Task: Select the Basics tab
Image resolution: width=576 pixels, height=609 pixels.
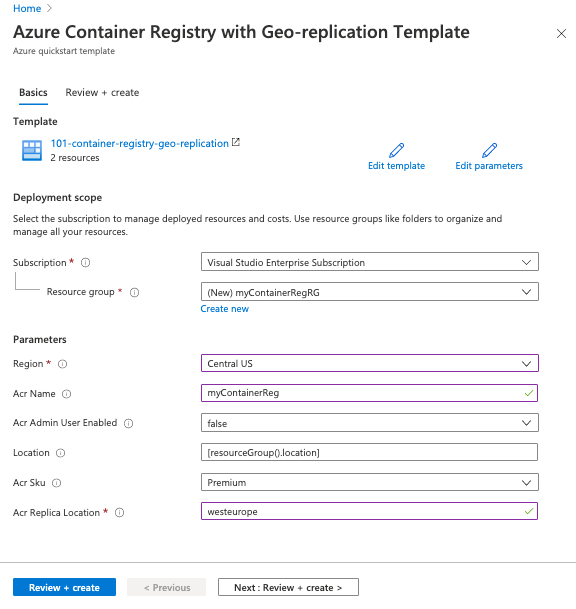Action: coord(33,93)
